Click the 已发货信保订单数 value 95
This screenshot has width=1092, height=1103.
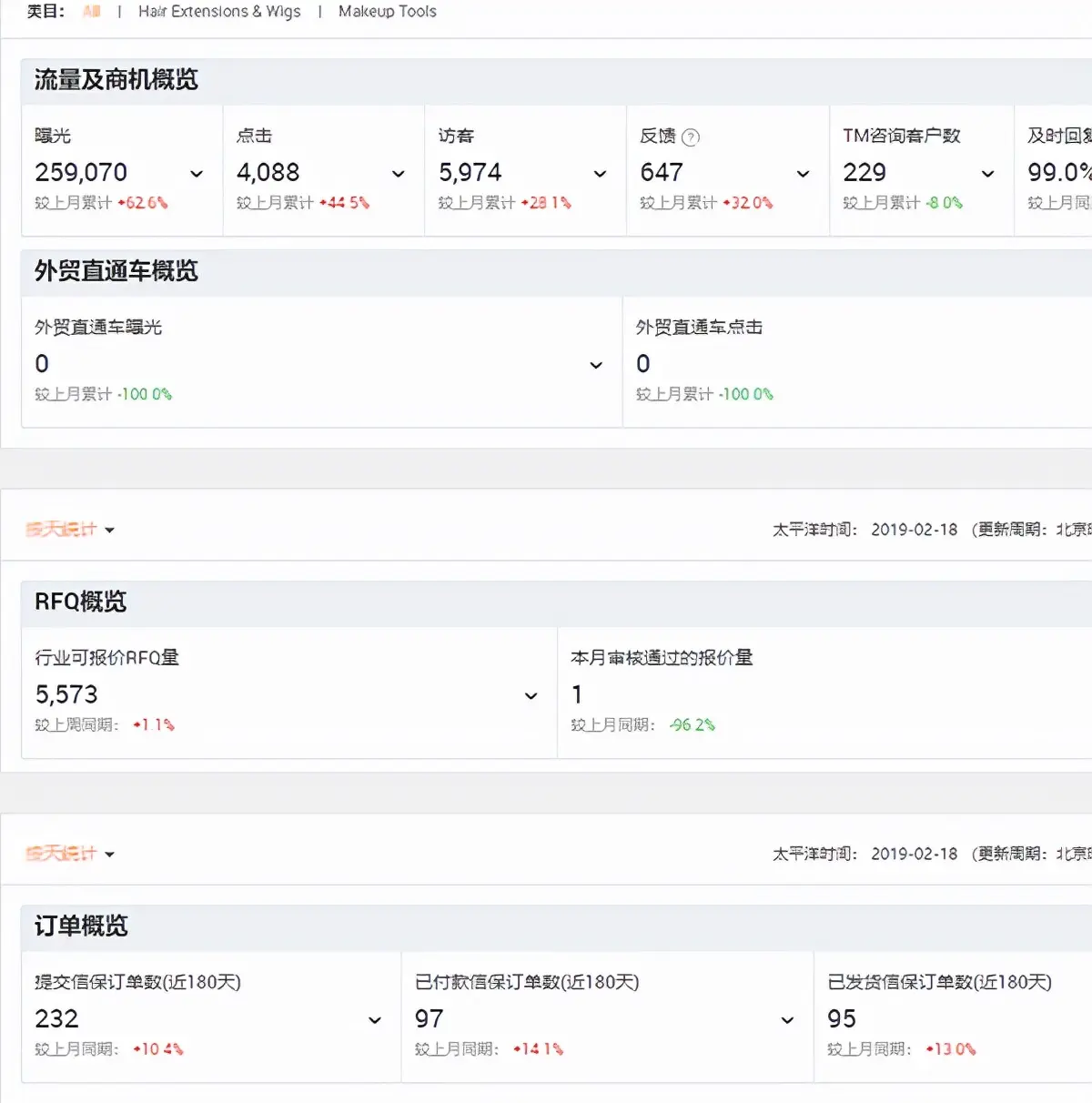coord(842,1019)
